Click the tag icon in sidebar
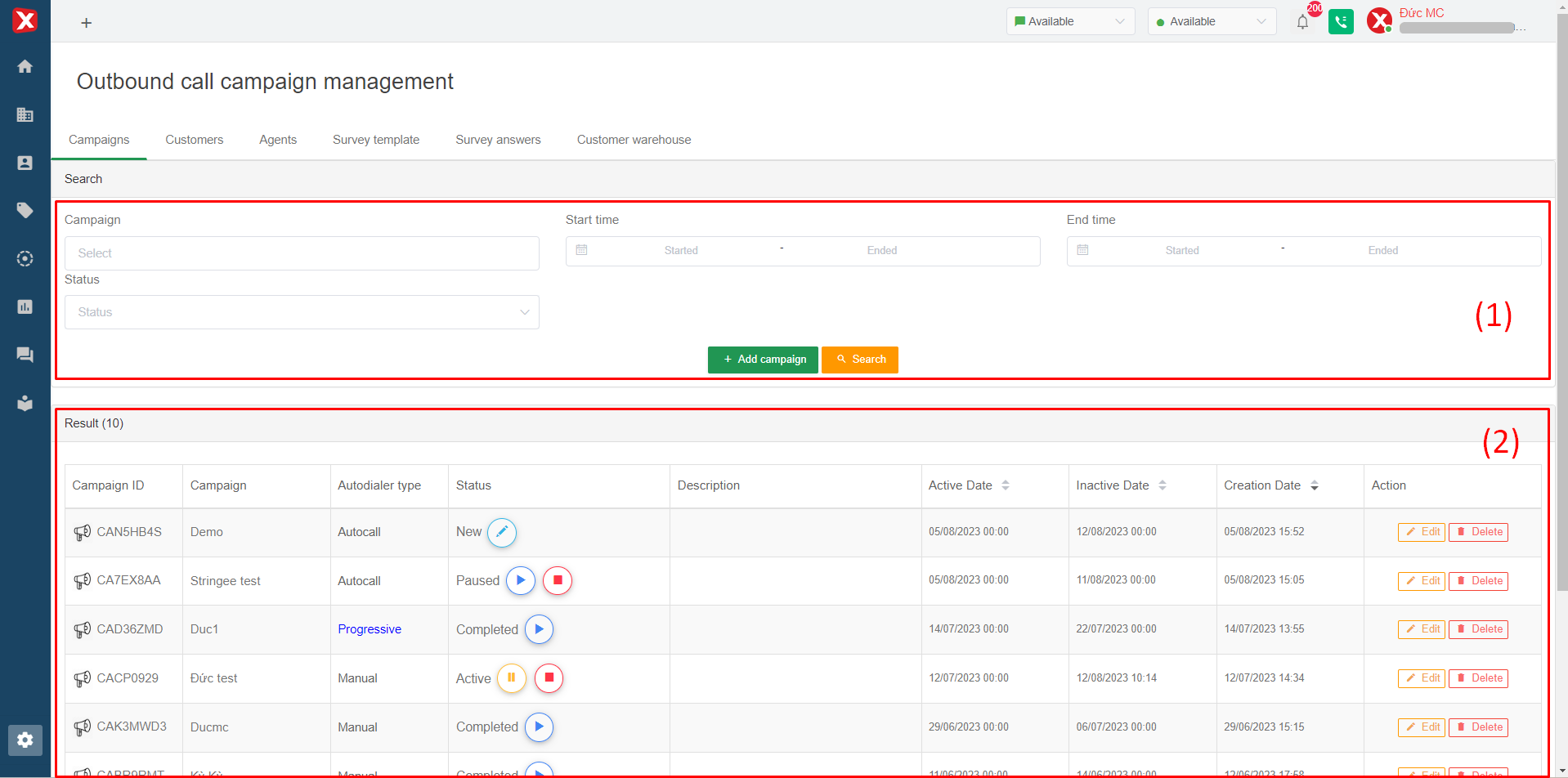This screenshot has width=1568, height=778. [25, 211]
